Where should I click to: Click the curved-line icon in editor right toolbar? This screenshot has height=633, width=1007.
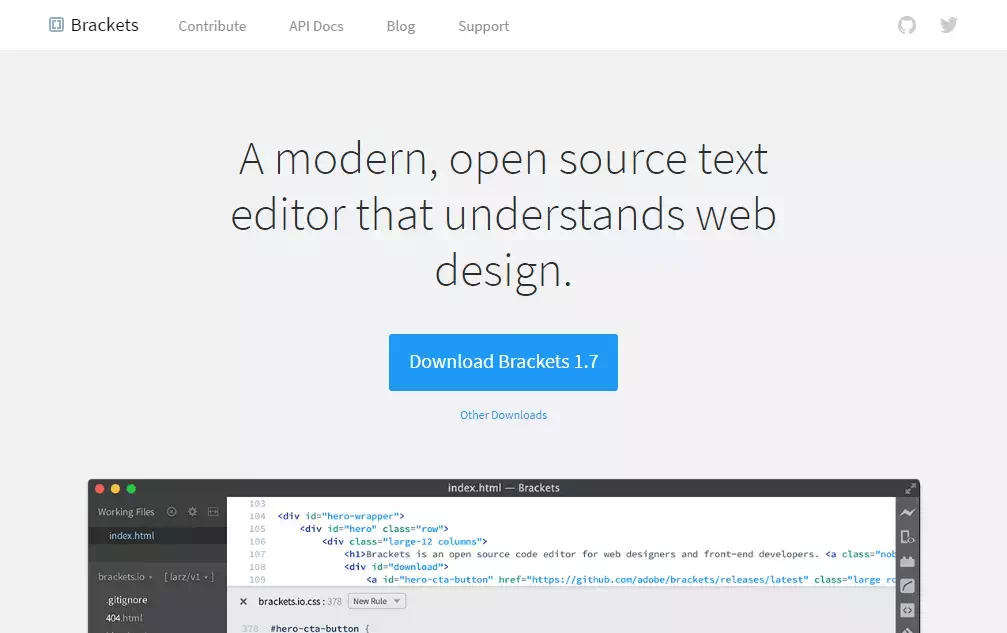click(x=907, y=585)
